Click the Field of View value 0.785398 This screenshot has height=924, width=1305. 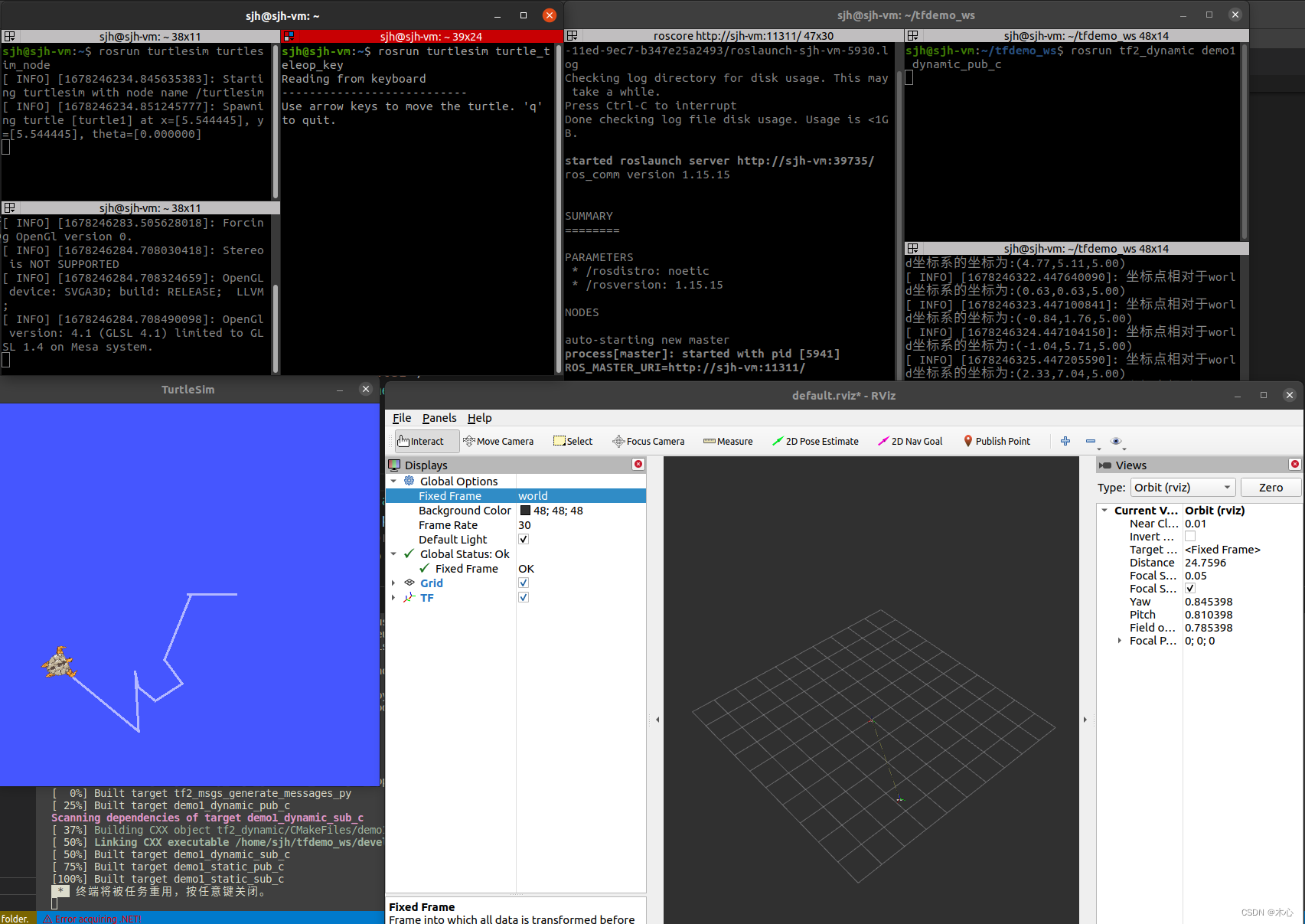(1209, 627)
